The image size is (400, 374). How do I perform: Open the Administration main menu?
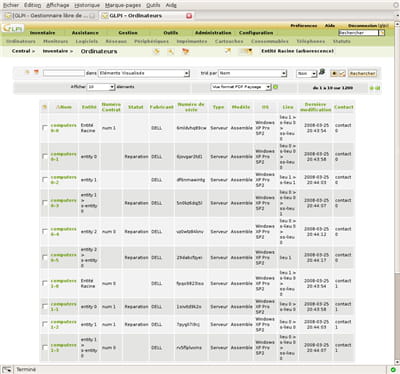213,33
